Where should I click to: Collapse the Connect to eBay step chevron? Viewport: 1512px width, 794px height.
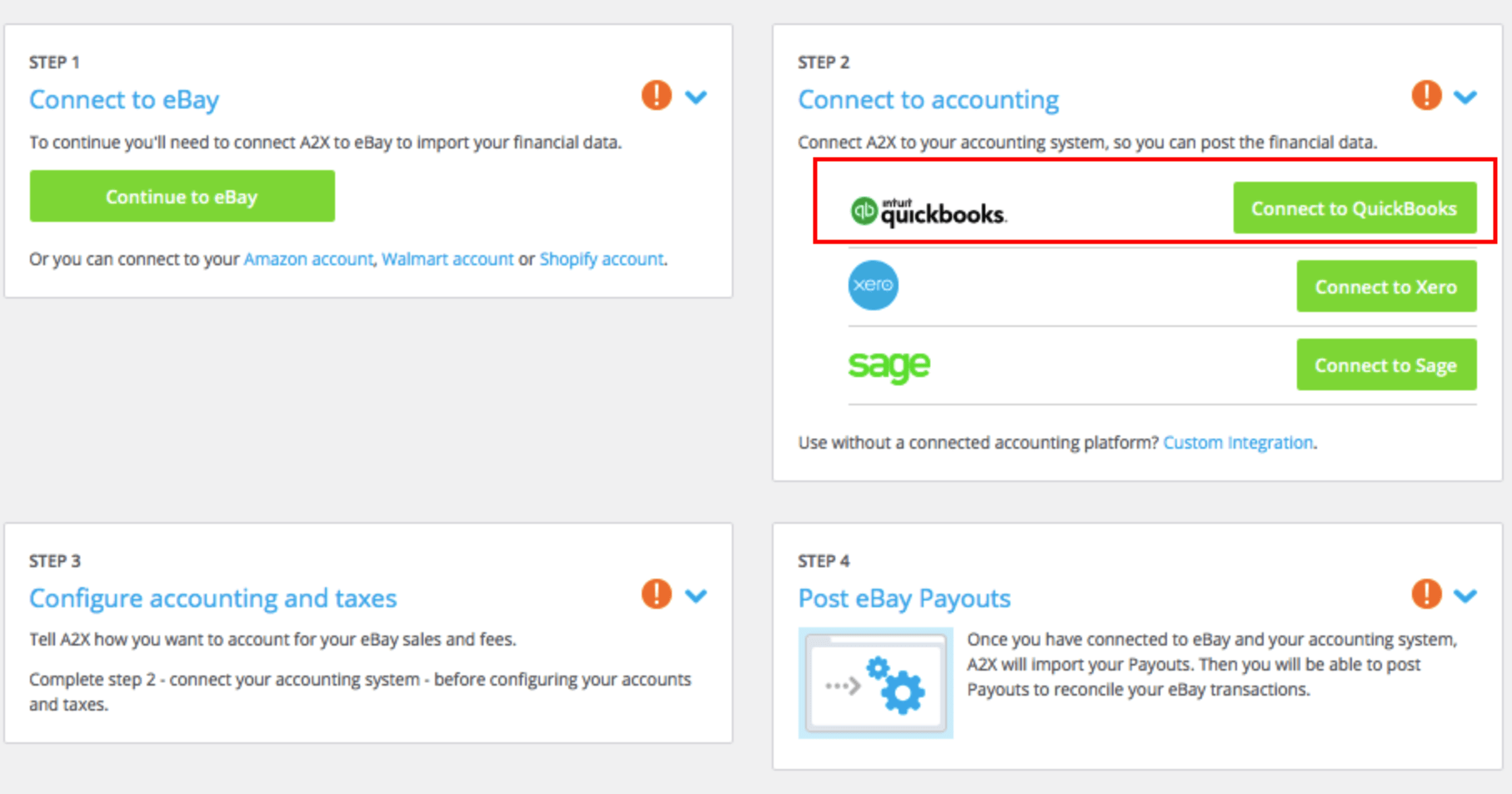pyautogui.click(x=696, y=97)
